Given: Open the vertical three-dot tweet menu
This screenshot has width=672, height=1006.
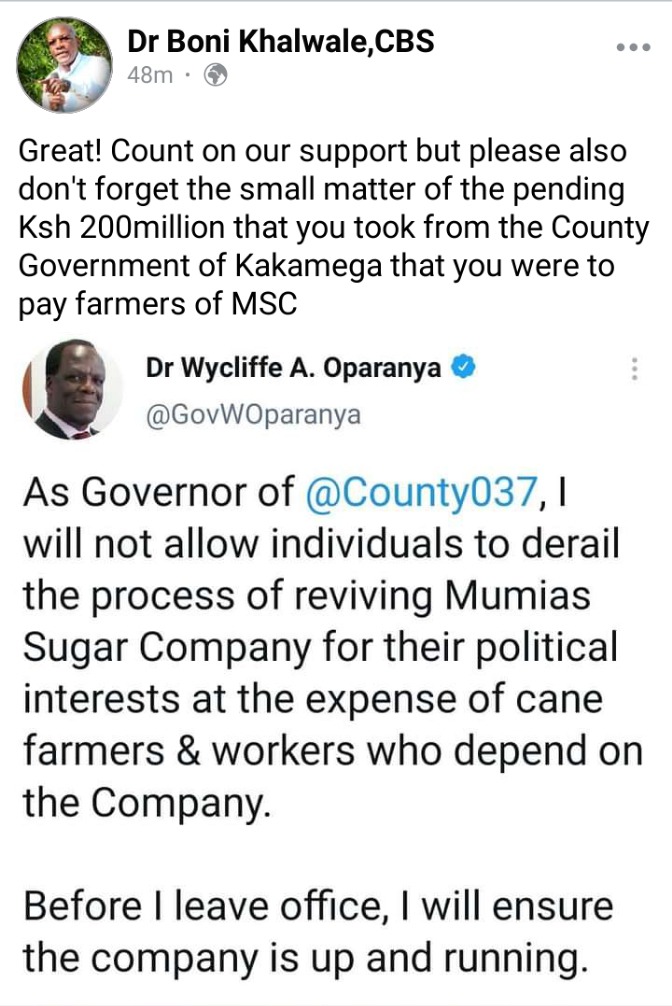Looking at the screenshot, I should pyautogui.click(x=635, y=368).
